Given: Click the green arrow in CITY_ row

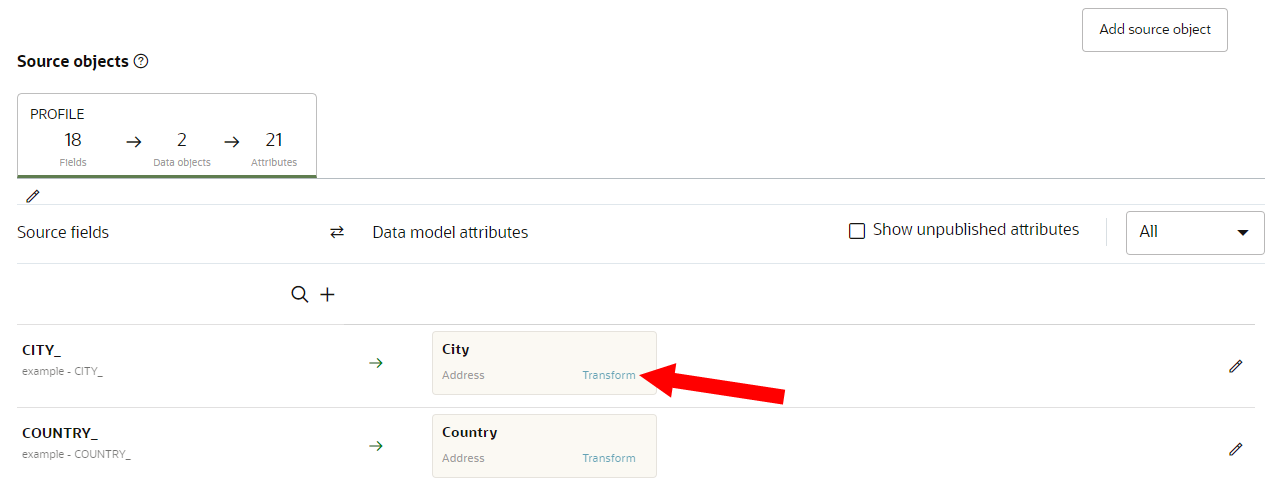Looking at the screenshot, I should coord(376,363).
